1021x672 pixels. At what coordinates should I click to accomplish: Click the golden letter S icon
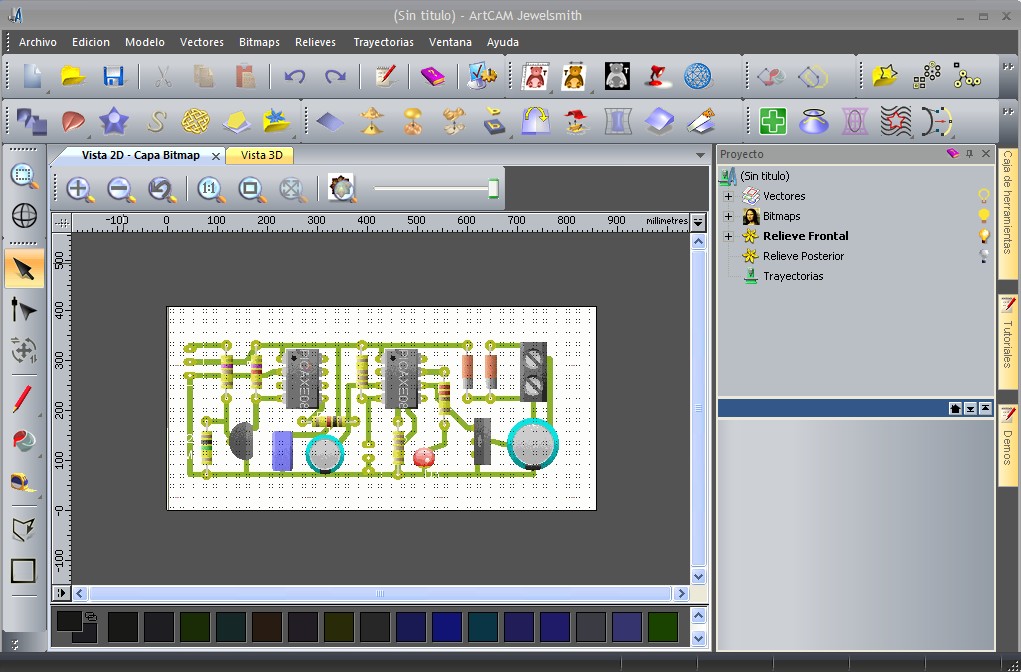pos(156,121)
